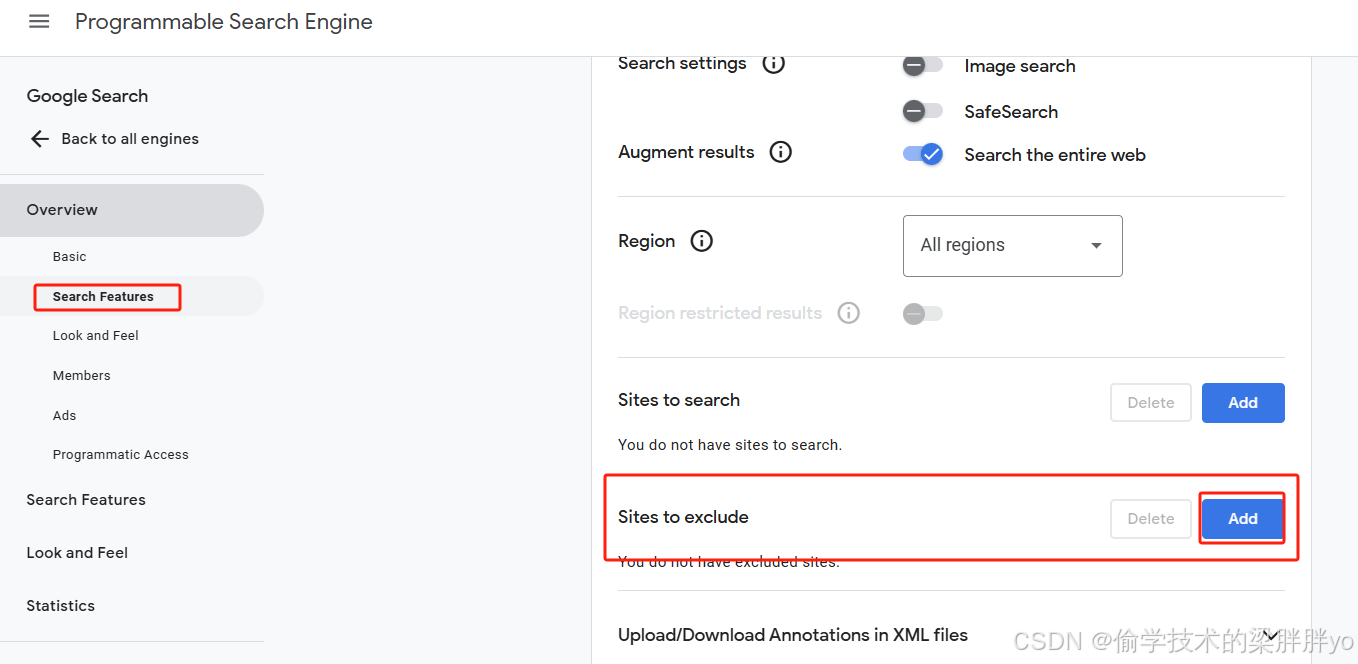This screenshot has width=1358, height=664.
Task: Click Add button for Sites to search
Action: [1243, 402]
